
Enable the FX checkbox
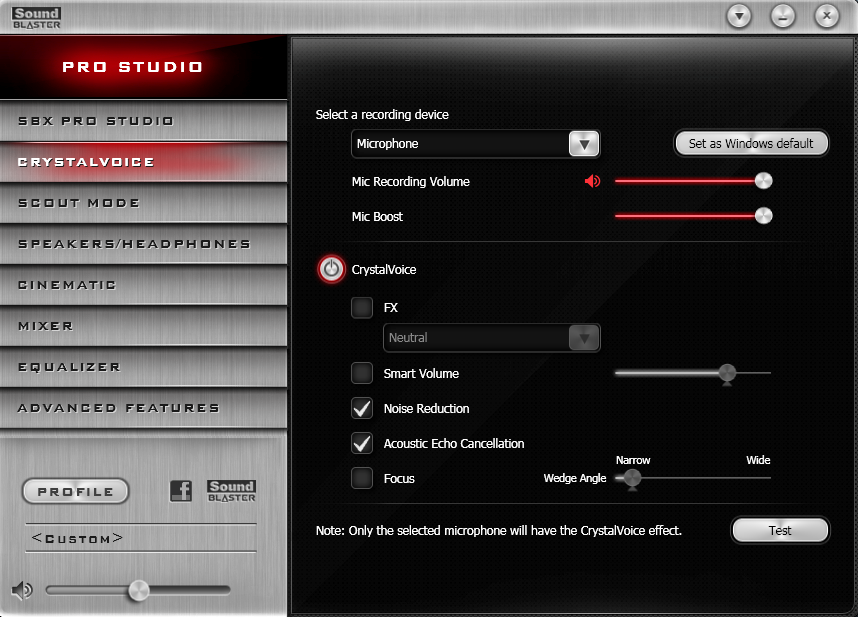(362, 308)
